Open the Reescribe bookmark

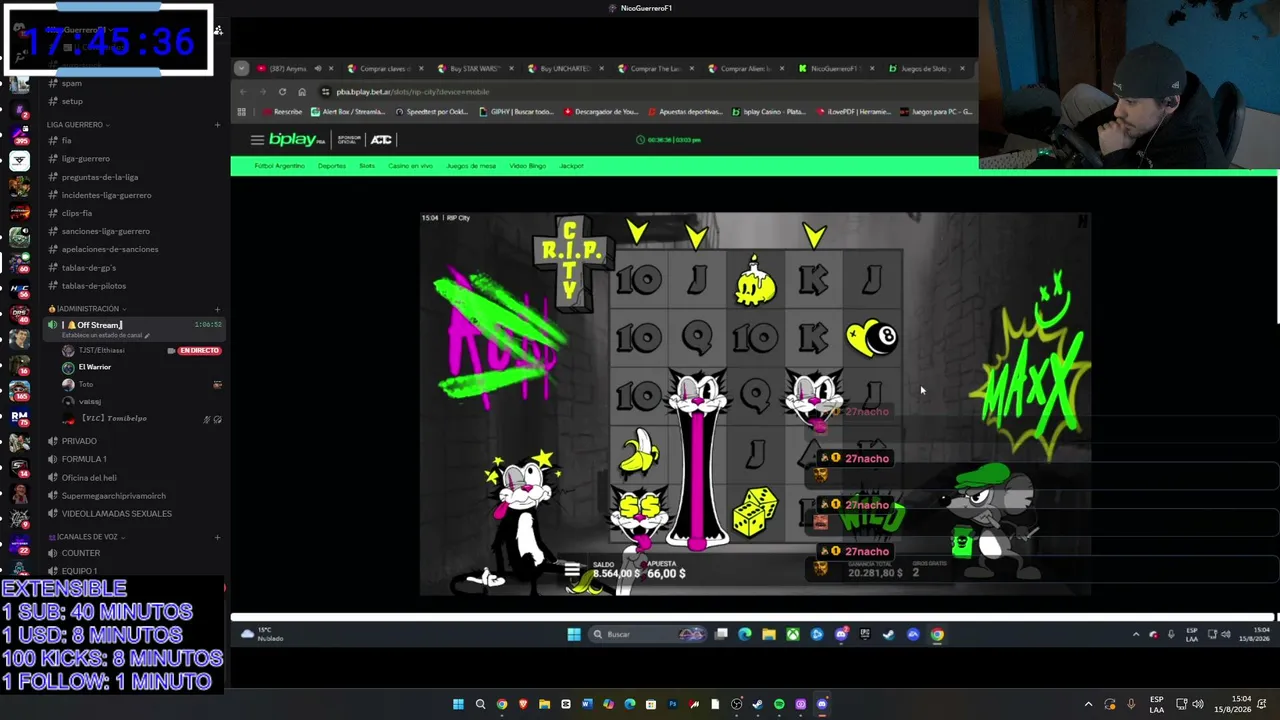pyautogui.click(x=282, y=112)
